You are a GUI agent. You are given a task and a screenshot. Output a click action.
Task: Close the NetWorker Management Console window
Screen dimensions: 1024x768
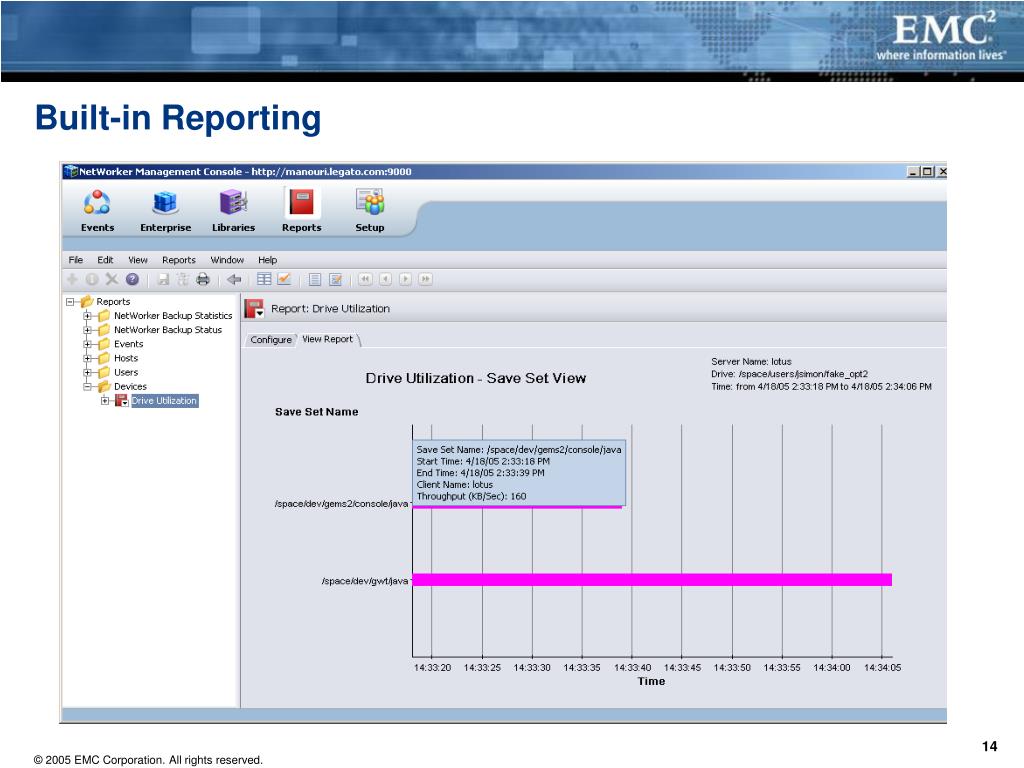click(941, 172)
